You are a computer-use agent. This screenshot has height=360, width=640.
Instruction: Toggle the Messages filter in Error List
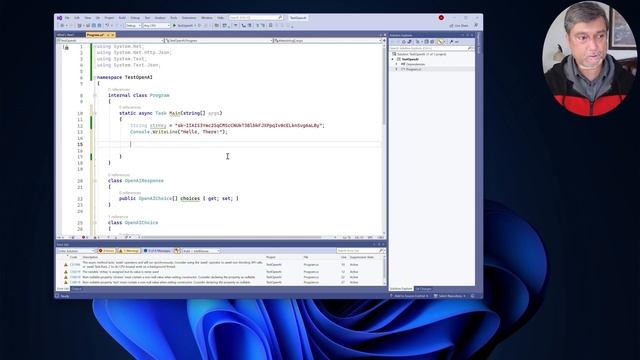click(157, 251)
